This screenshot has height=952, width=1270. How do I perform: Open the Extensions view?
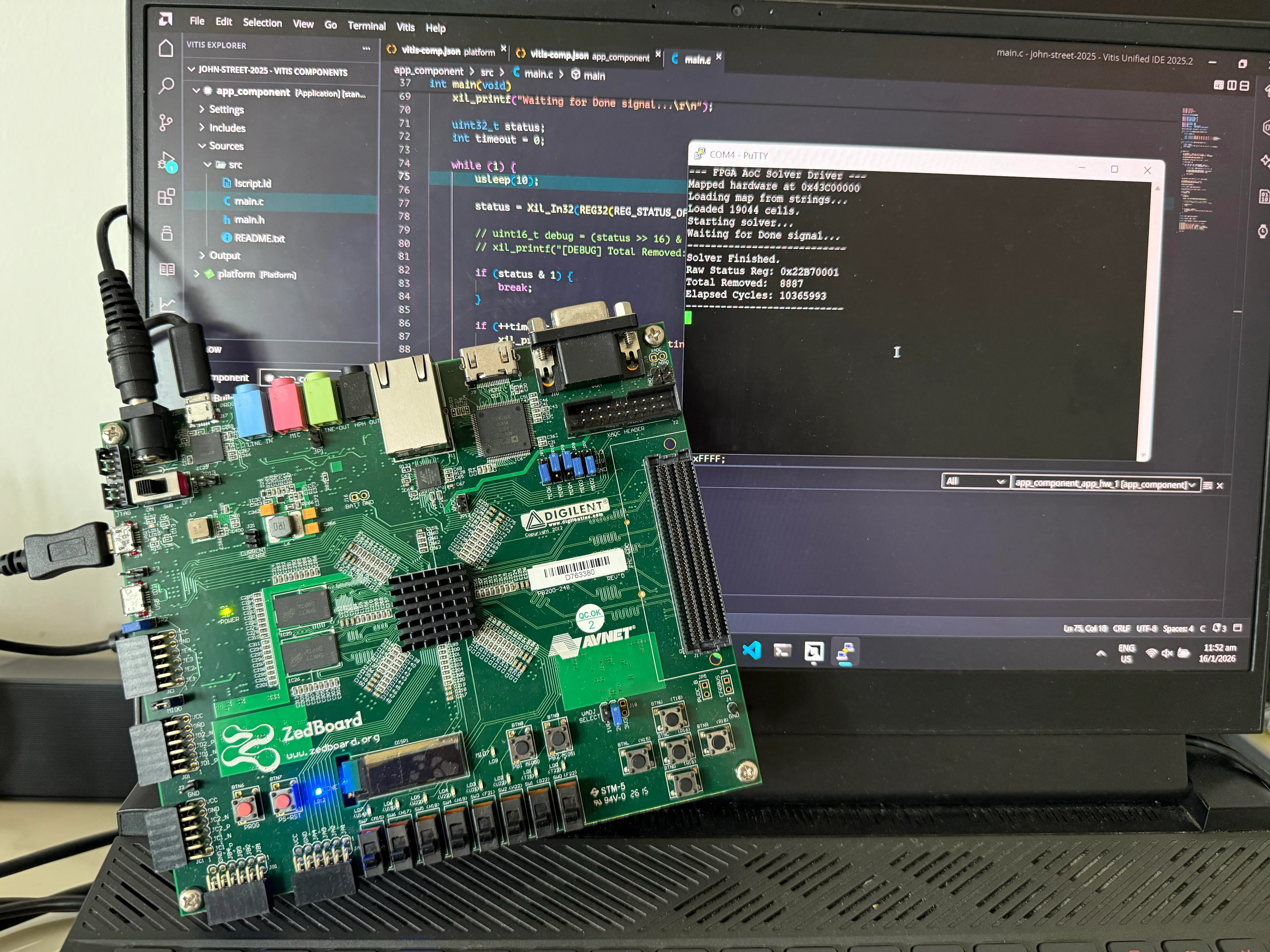pos(167,197)
